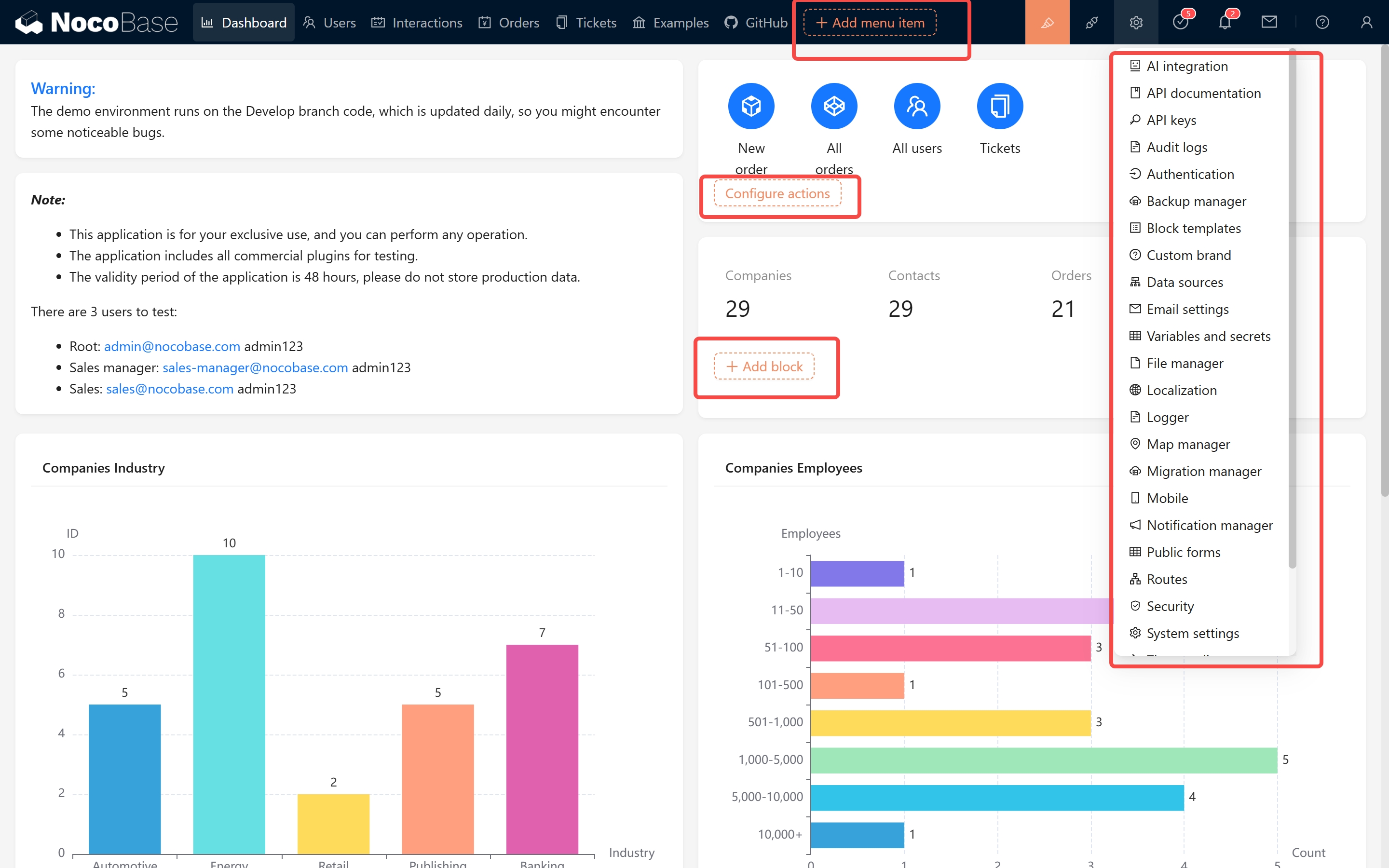1389x868 pixels.
Task: Open the workflow tasks icon with badge
Action: click(x=1180, y=22)
